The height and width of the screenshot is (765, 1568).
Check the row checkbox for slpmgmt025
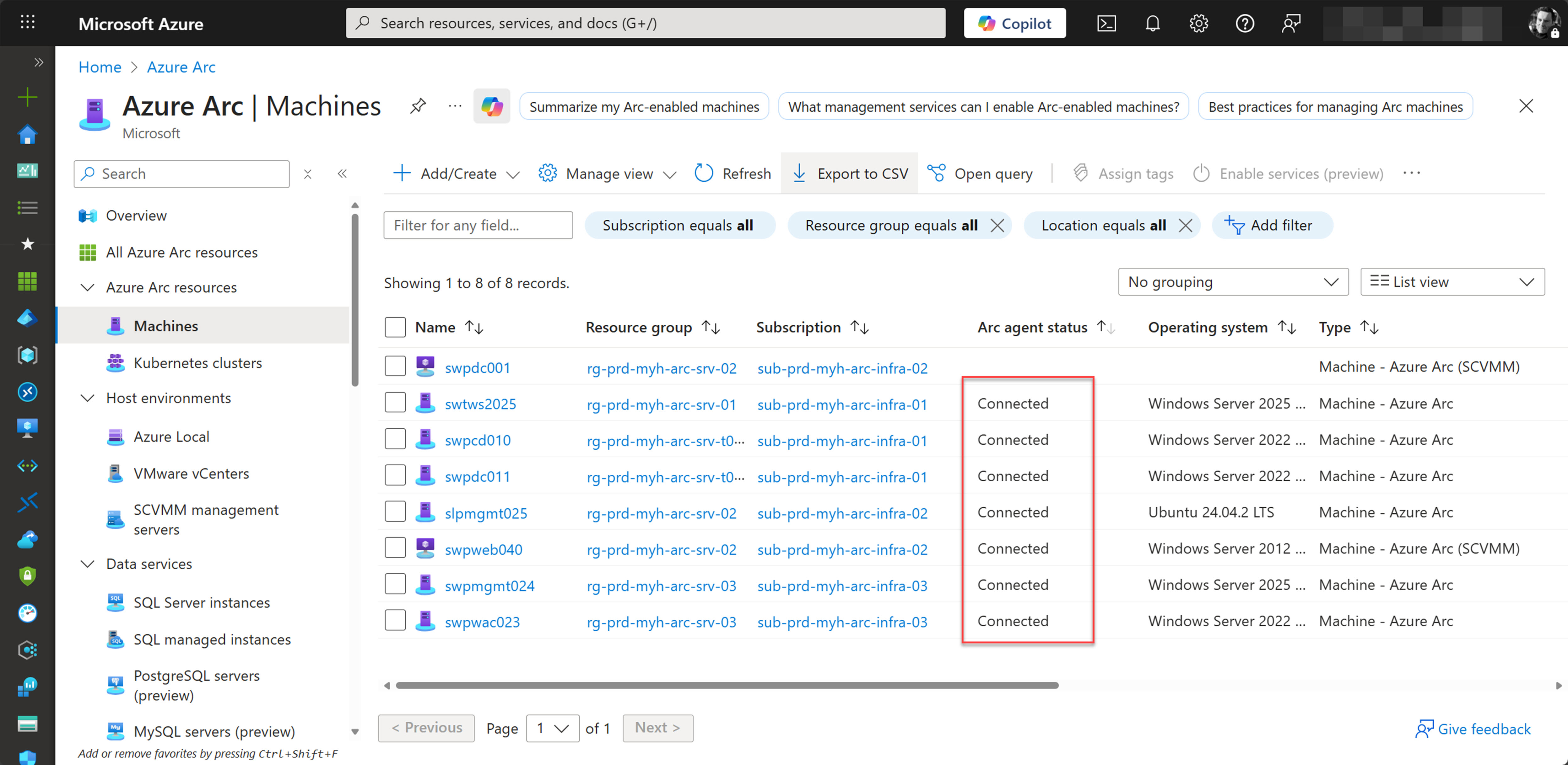pos(395,511)
